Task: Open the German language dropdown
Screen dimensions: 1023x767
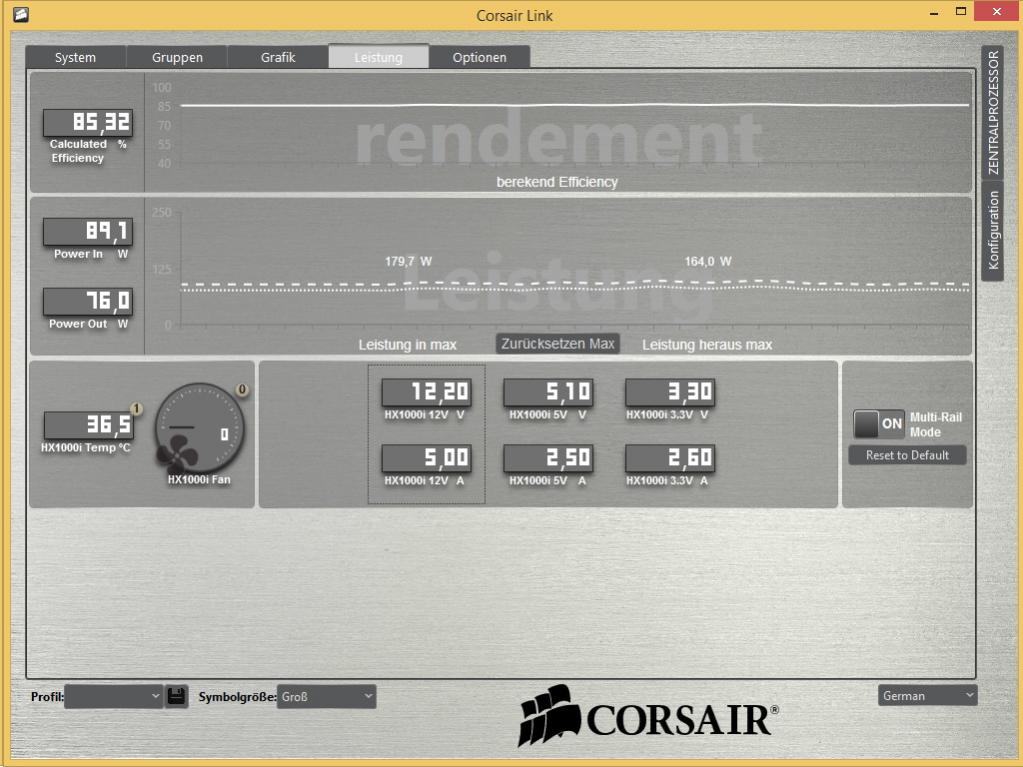Action: 927,695
